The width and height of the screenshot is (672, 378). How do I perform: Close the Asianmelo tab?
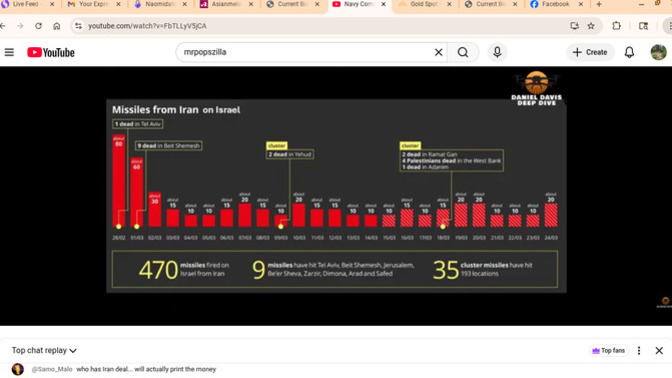click(251, 4)
